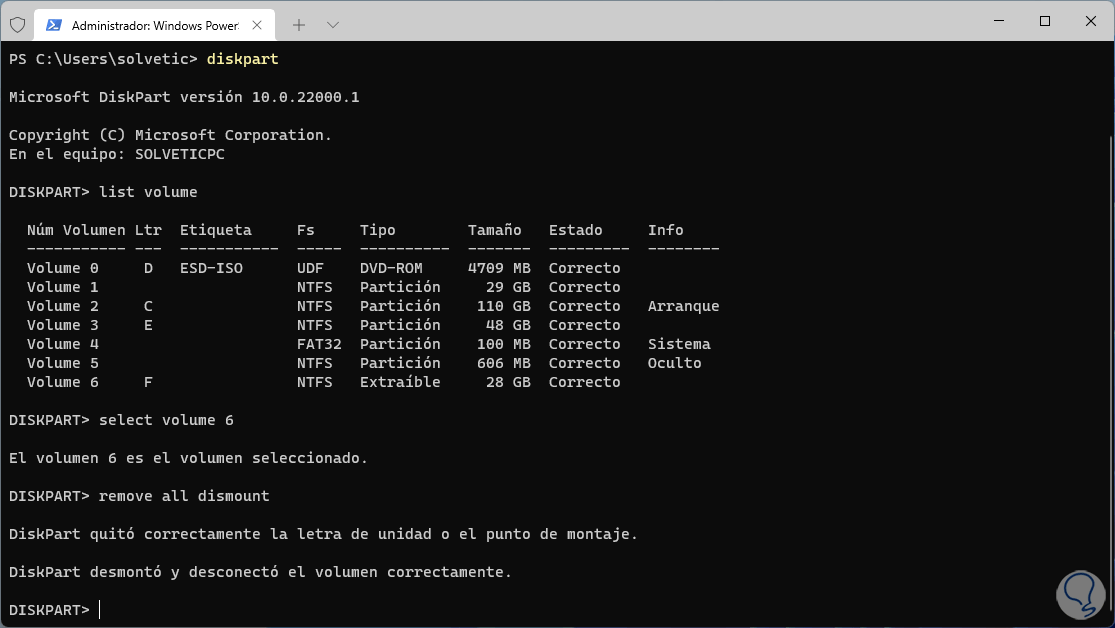The width and height of the screenshot is (1115, 628).
Task: Click the 'remove all dismount' command text
Action: coord(184,496)
